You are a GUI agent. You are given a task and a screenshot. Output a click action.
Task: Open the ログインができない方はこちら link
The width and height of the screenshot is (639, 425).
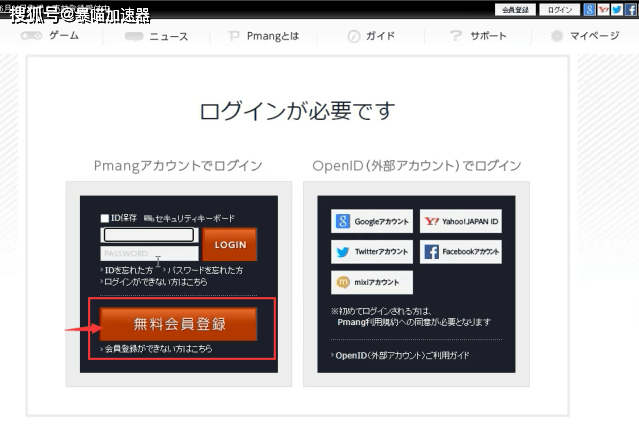[154, 282]
